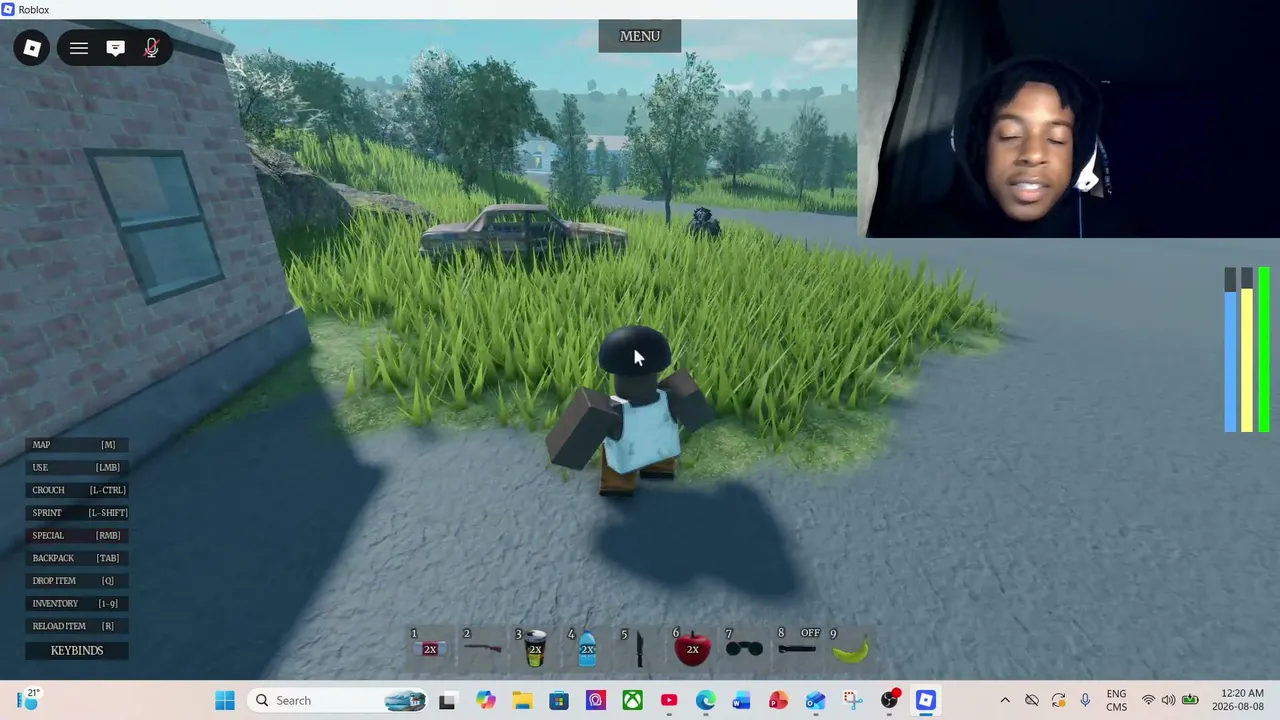Click the taskbar Search box

(x=340, y=700)
